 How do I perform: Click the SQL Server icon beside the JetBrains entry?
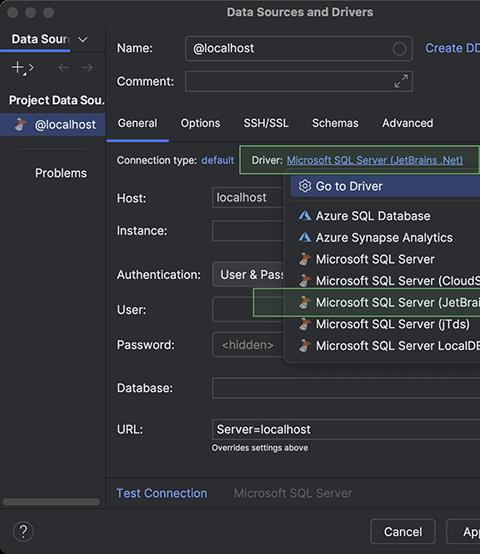click(304, 302)
